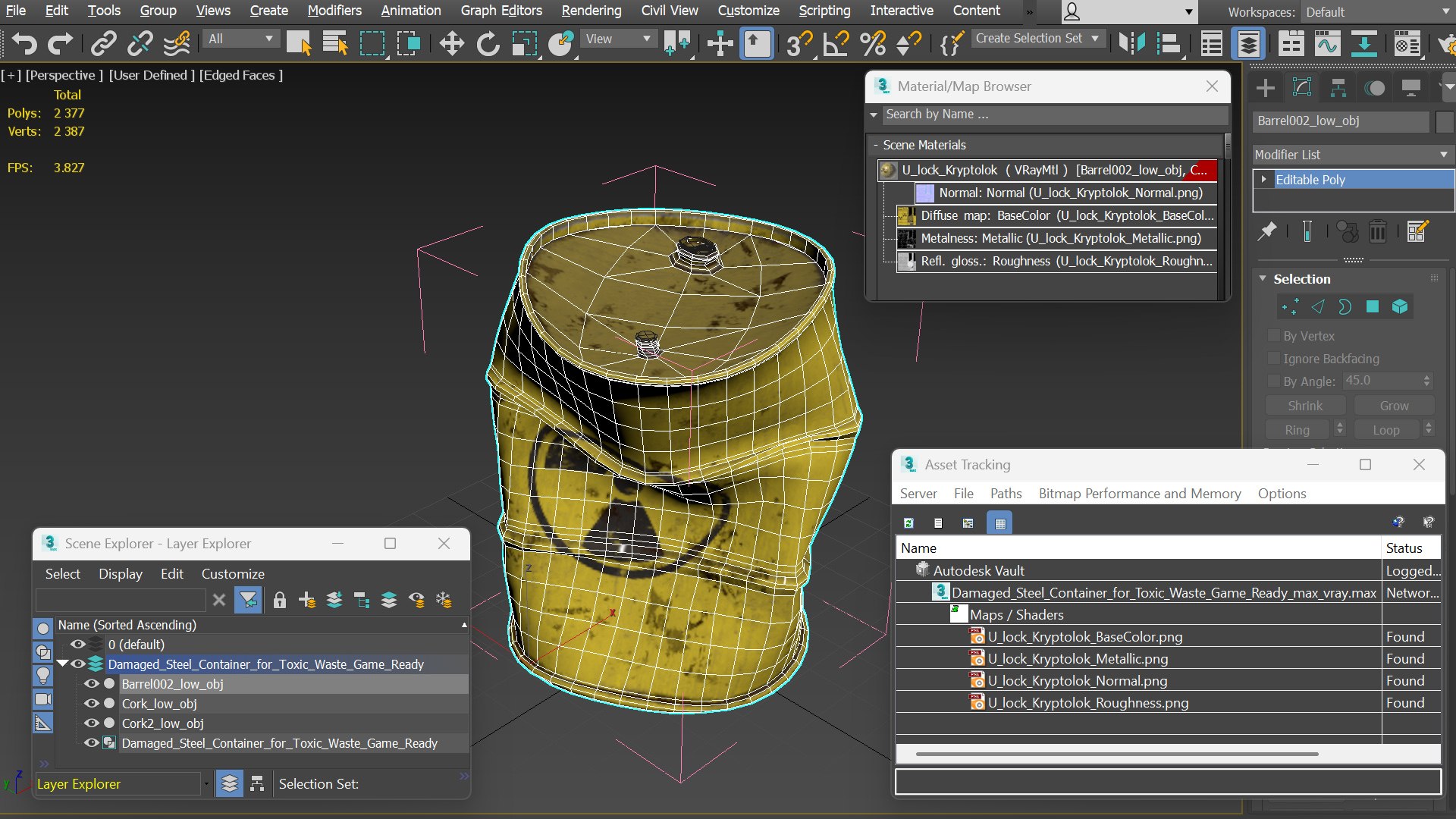Click Refresh icon in Asset Tracking
Screen dimensions: 1456x819
pos(908,522)
